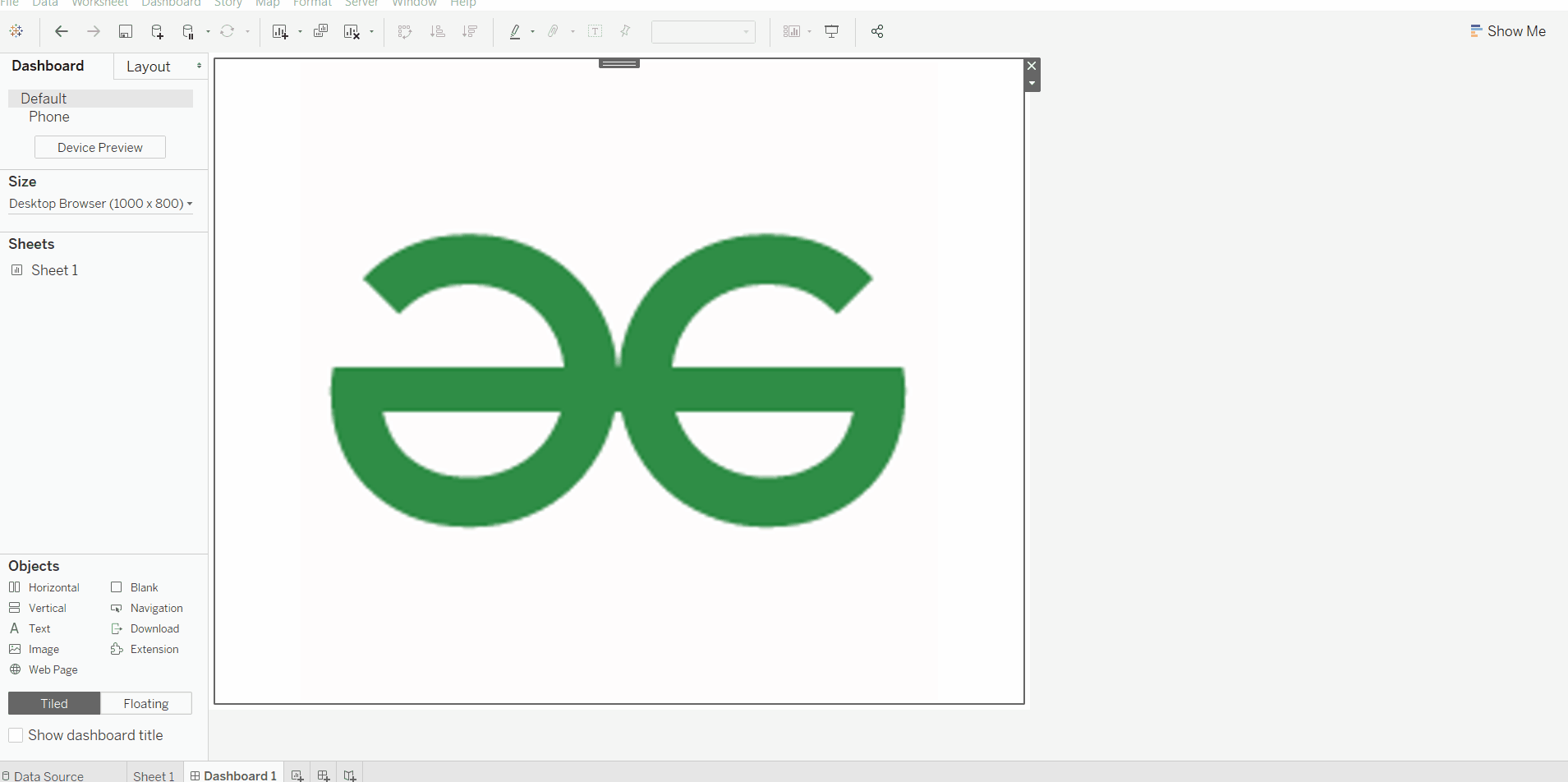This screenshot has width=1568, height=782.
Task: Open the Refresh dropdown arrow
Action: point(247,32)
